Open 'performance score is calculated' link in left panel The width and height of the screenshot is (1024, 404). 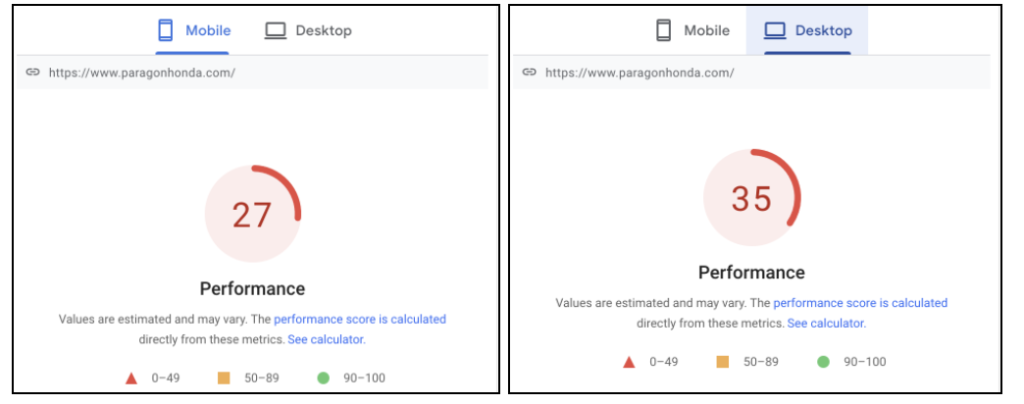point(360,319)
